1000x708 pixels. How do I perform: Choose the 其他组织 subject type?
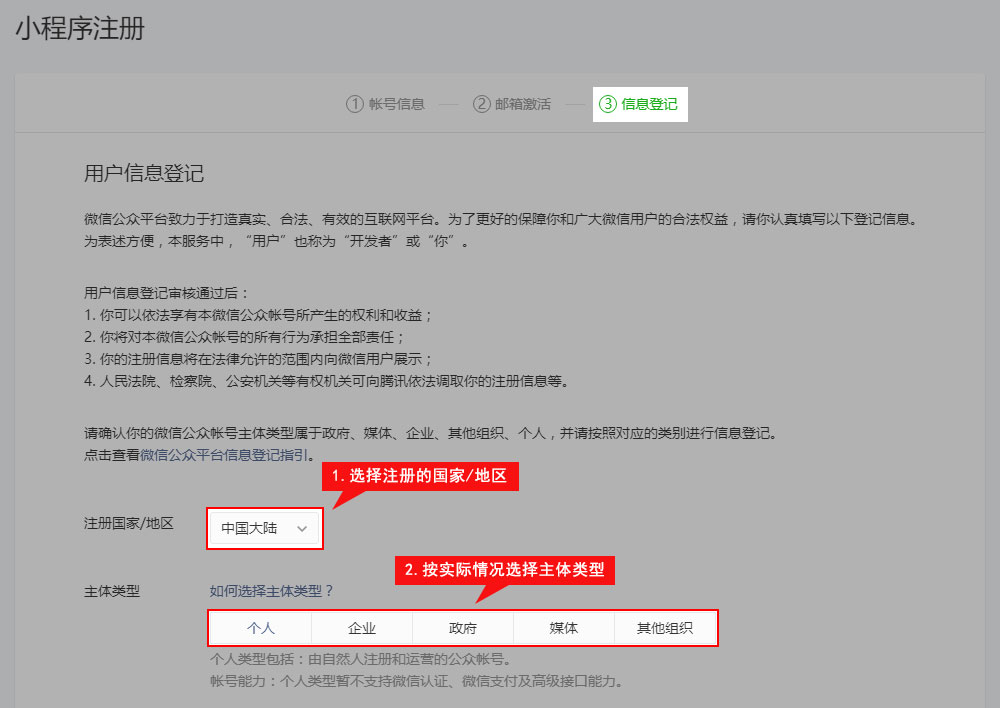[x=665, y=628]
